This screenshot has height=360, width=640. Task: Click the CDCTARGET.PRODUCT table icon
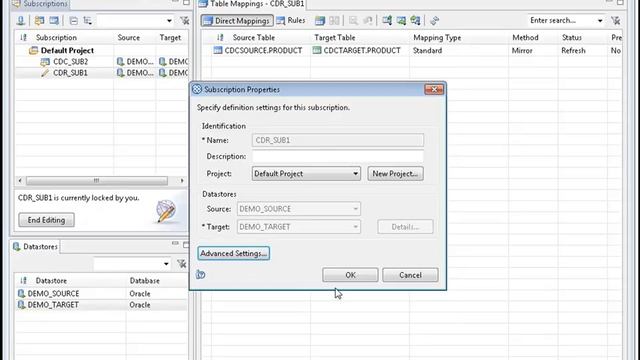tap(317, 50)
